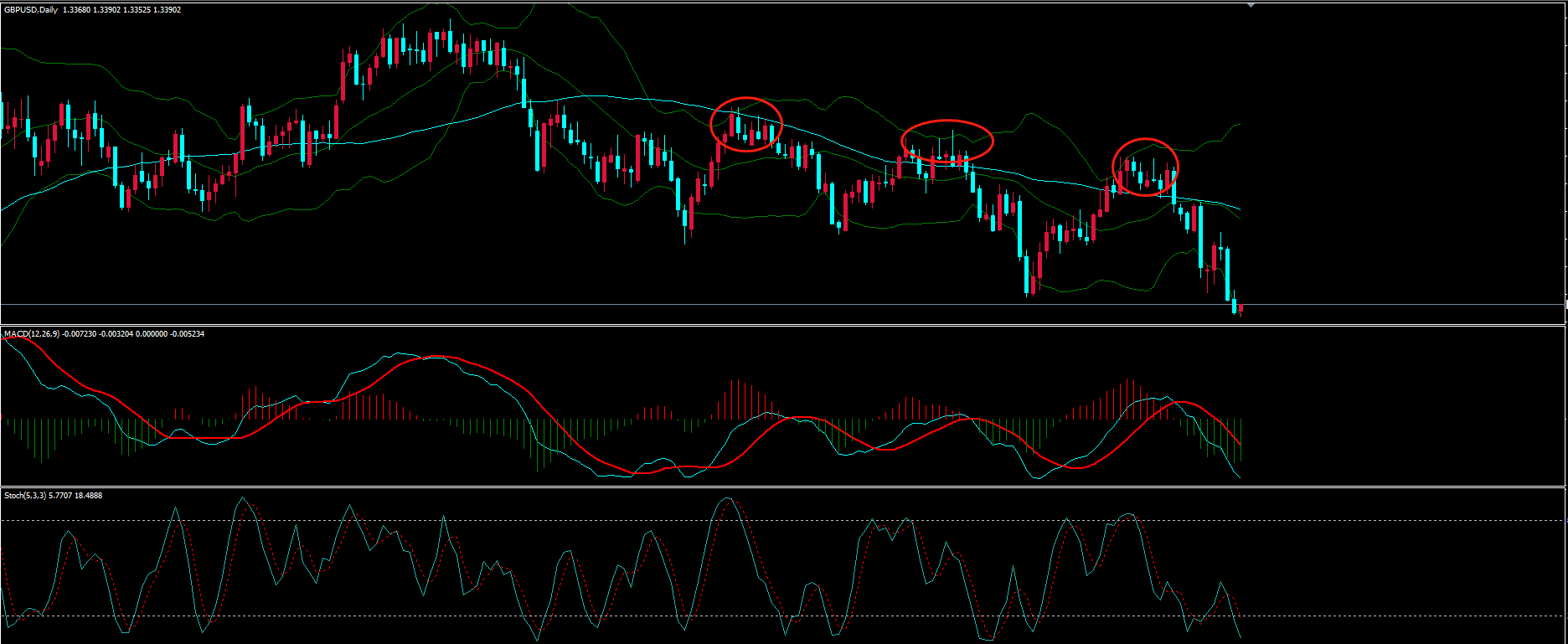Click the separator between price and MACD panes

click(754, 325)
